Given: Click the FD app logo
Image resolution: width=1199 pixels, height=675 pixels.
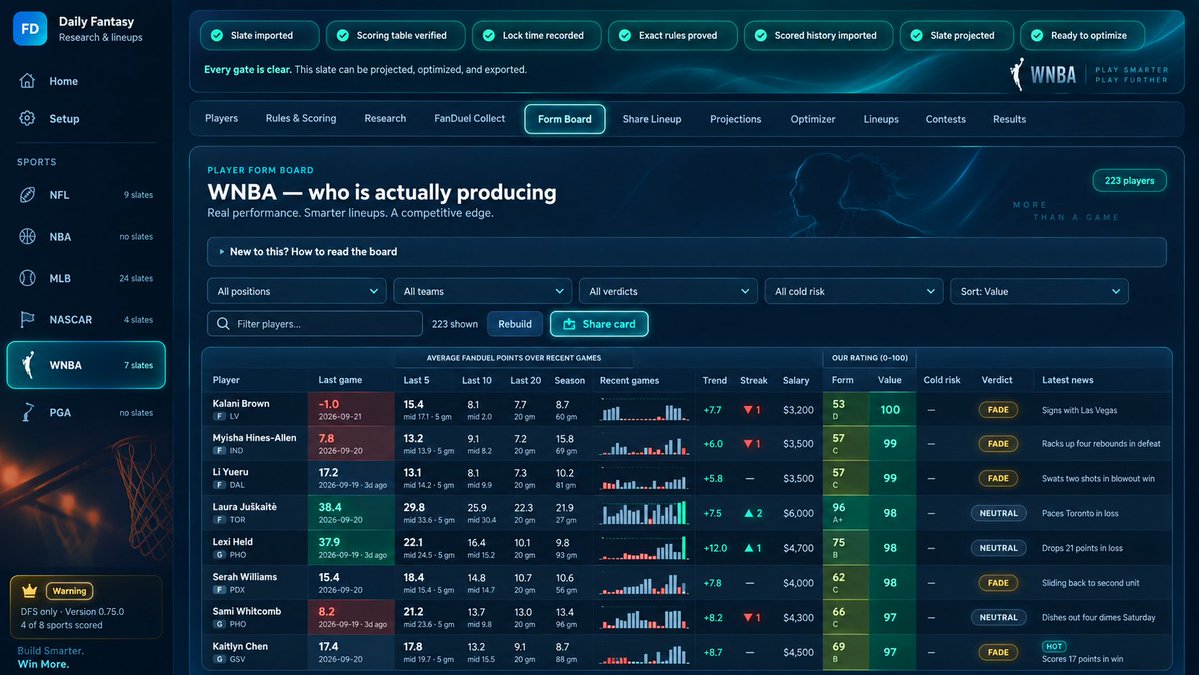Looking at the screenshot, I should pyautogui.click(x=30, y=29).
